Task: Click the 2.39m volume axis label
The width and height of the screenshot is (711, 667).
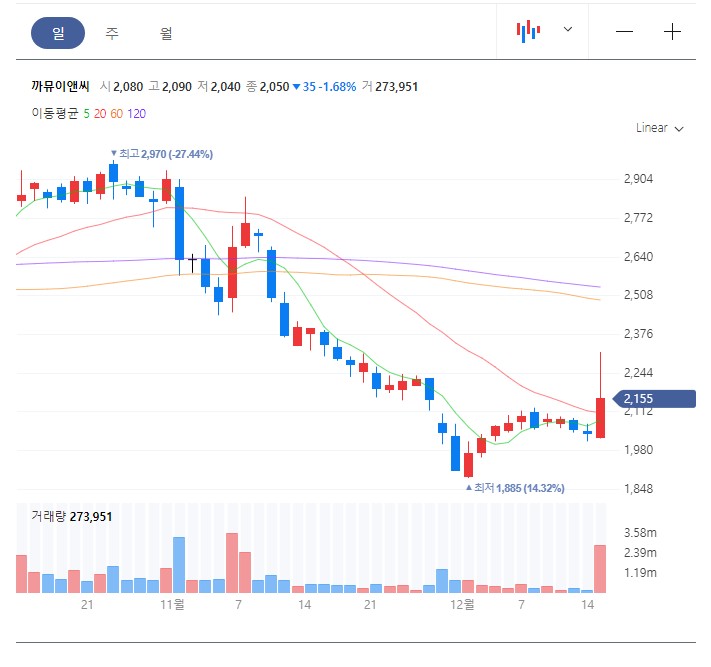Action: point(640,553)
